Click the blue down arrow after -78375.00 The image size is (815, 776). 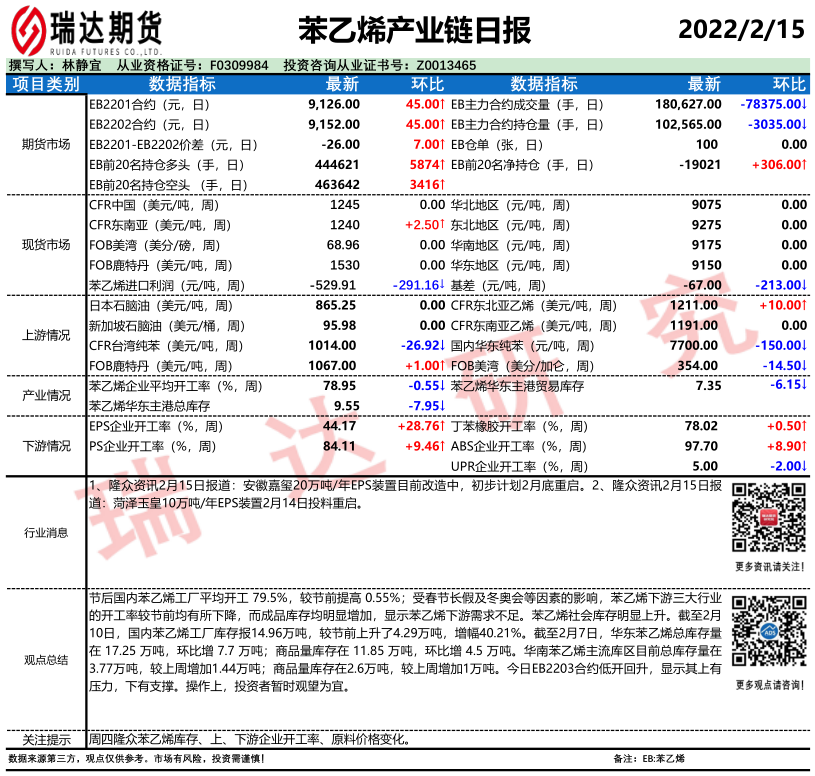[804, 104]
